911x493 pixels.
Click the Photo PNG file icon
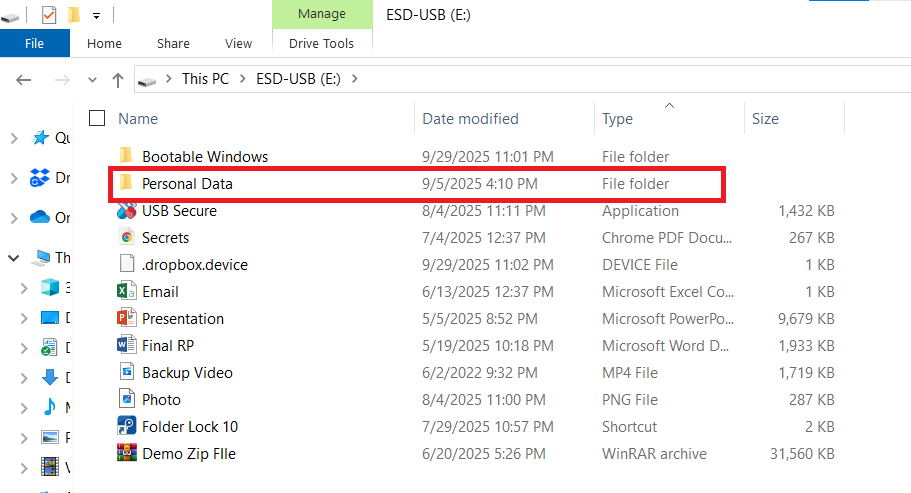(127, 399)
